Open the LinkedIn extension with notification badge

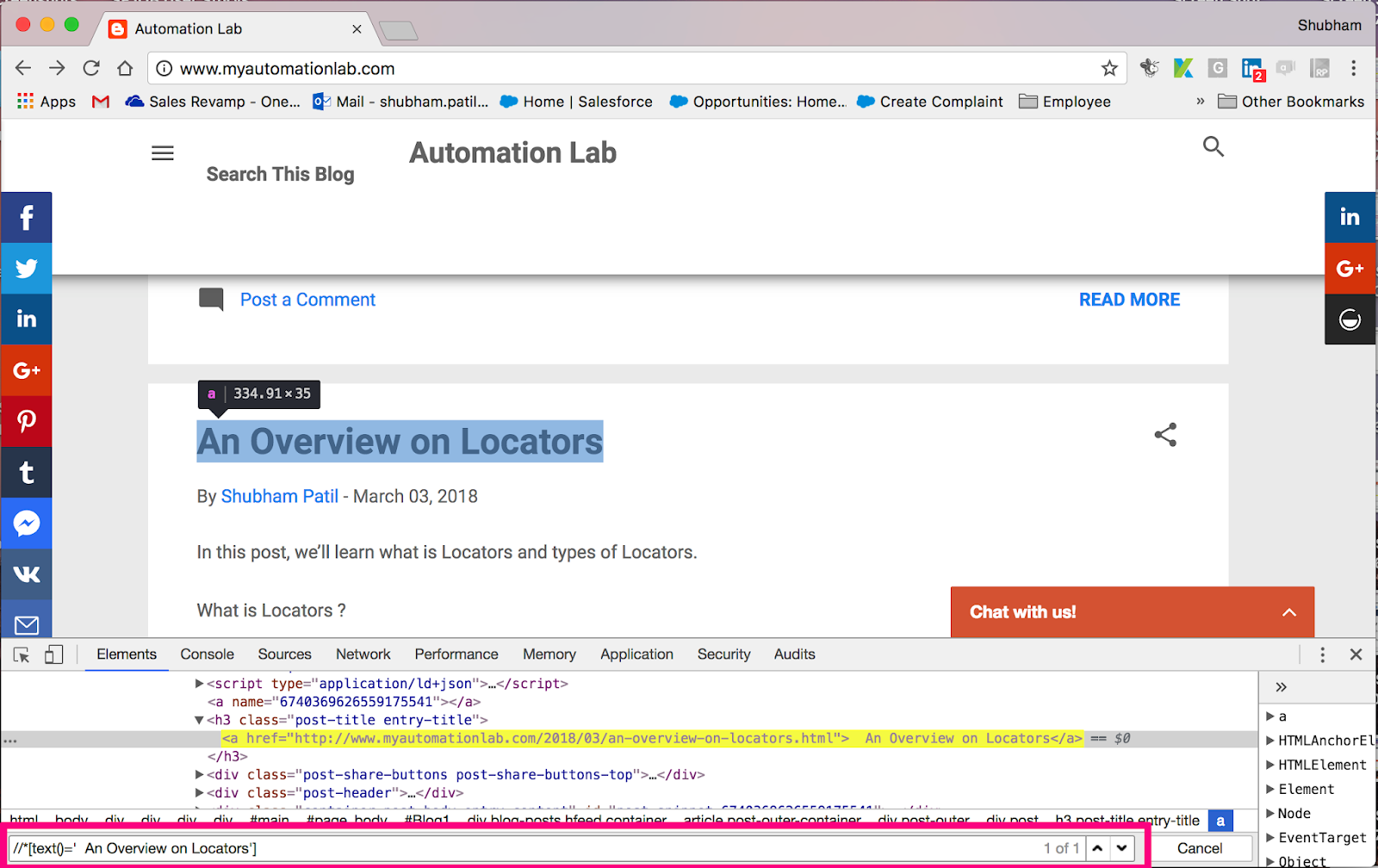pyautogui.click(x=1251, y=68)
